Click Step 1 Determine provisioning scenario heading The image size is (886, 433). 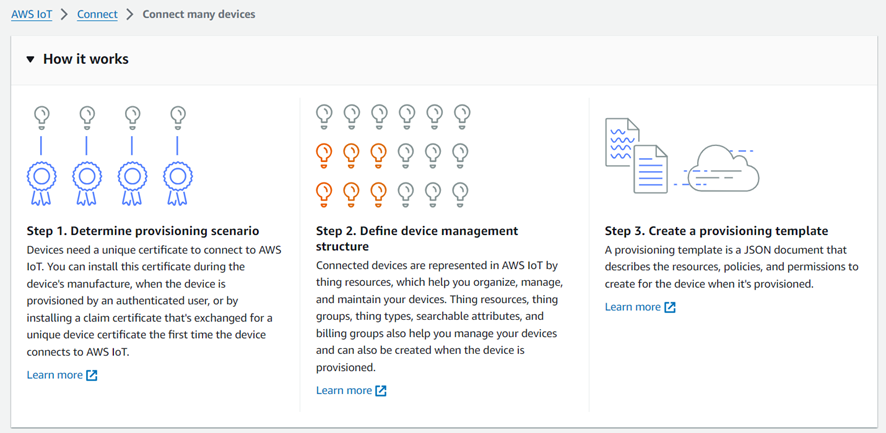143,231
